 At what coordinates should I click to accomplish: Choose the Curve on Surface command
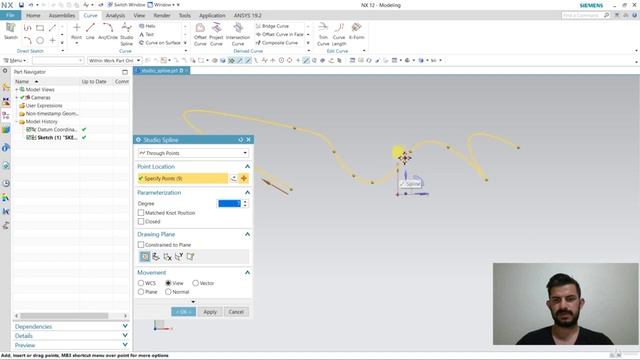tap(160, 42)
